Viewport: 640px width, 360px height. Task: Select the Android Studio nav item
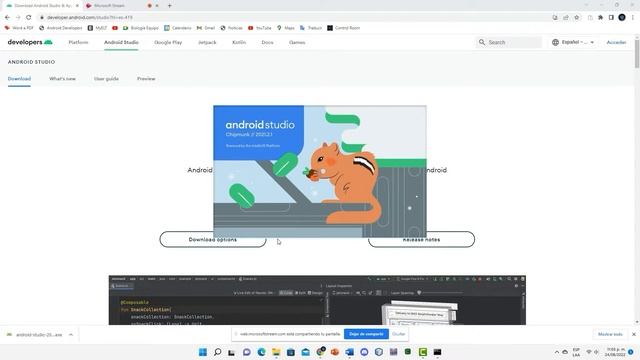121,42
